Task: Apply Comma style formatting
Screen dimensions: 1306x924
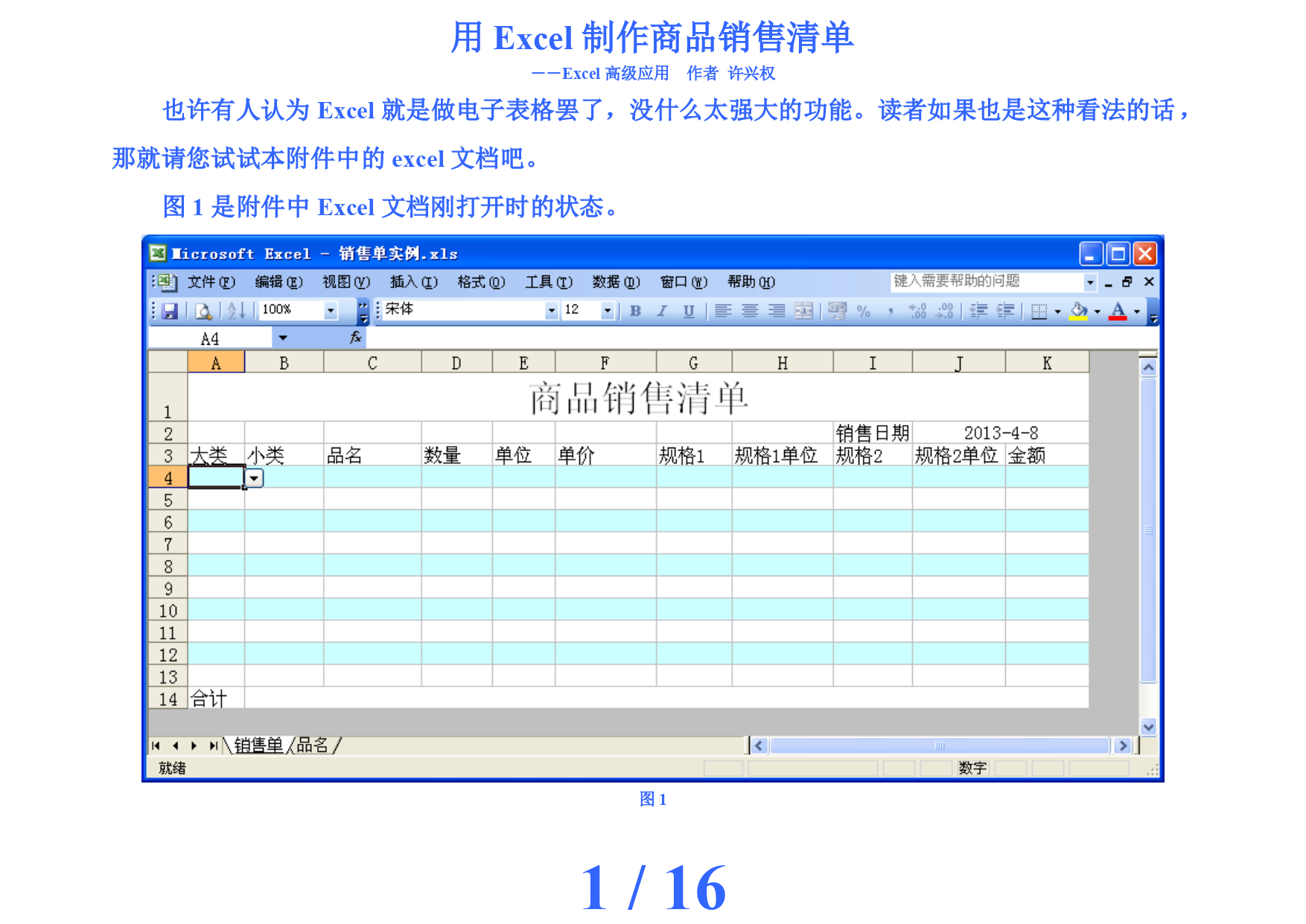Action: click(x=890, y=310)
